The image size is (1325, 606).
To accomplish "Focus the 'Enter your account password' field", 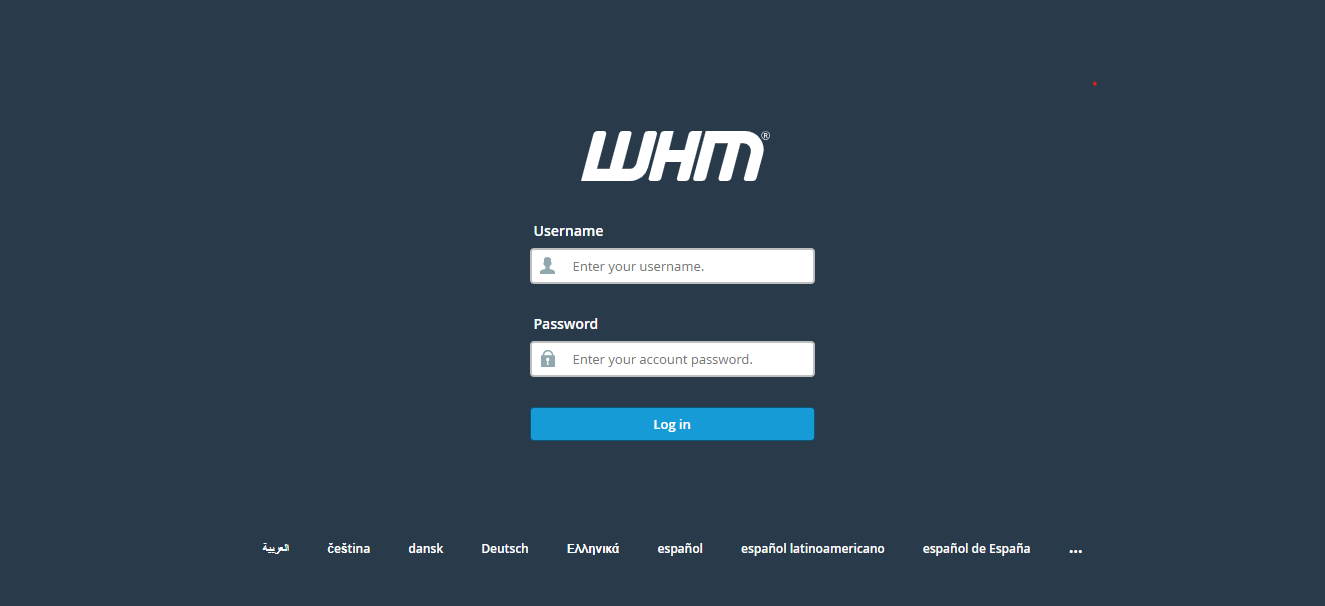I will point(672,359).
